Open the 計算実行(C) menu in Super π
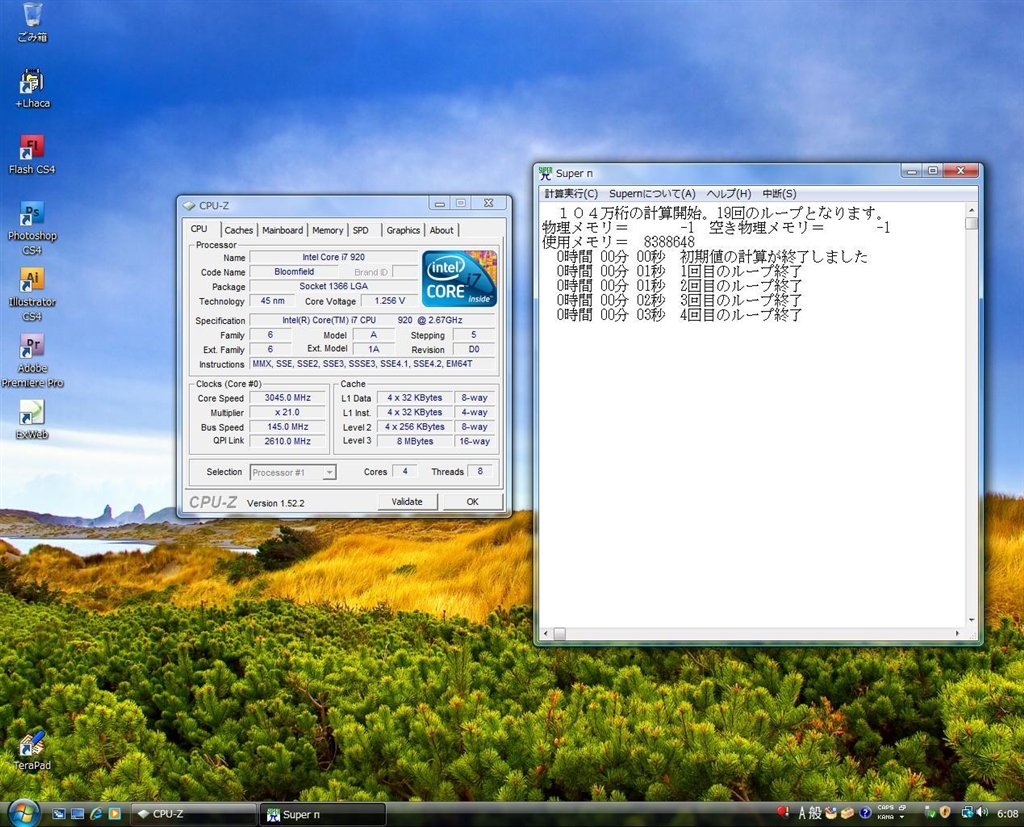Viewport: 1024px width, 827px height. (x=571, y=193)
